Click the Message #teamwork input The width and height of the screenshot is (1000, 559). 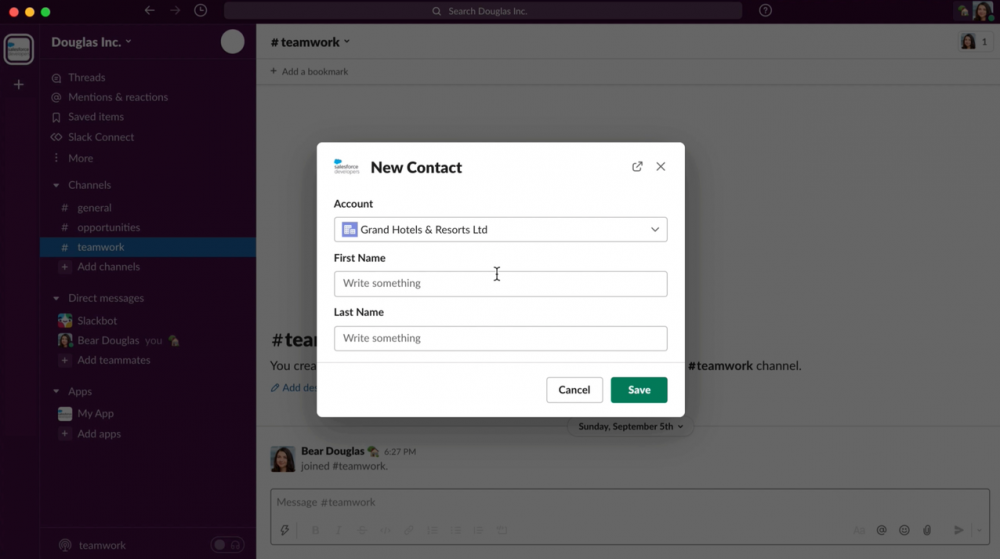[630, 502]
